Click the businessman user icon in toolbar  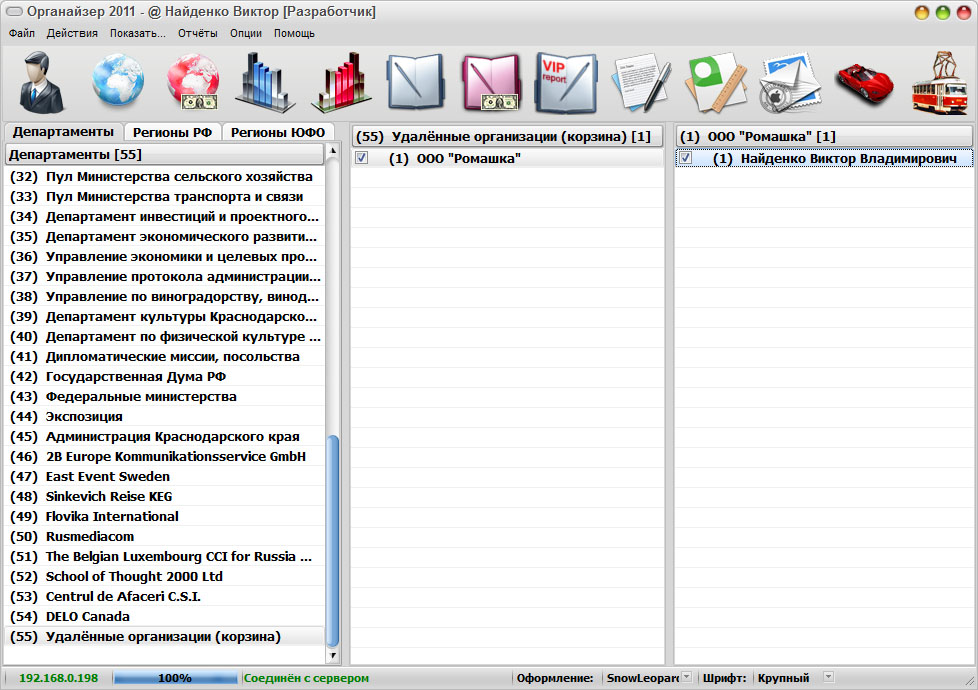pos(42,83)
